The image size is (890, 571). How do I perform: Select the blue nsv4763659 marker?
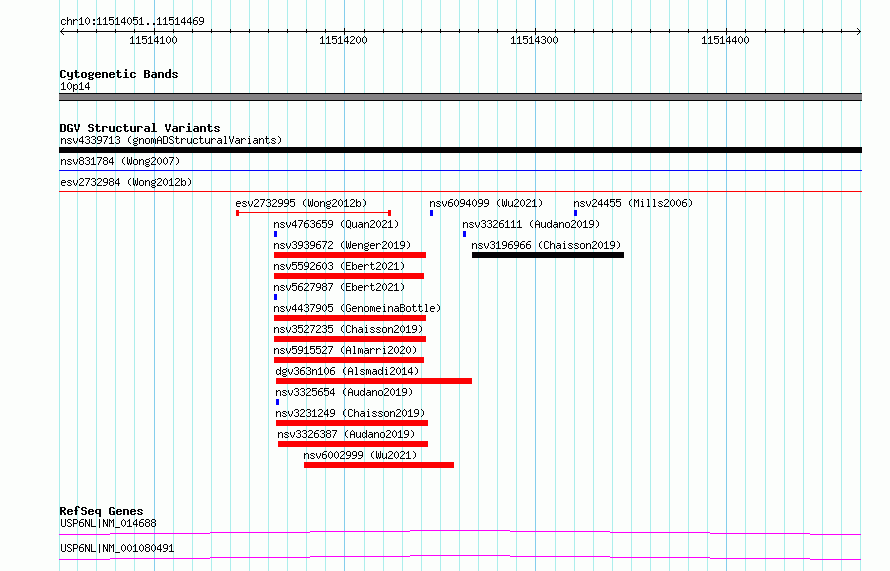(275, 234)
